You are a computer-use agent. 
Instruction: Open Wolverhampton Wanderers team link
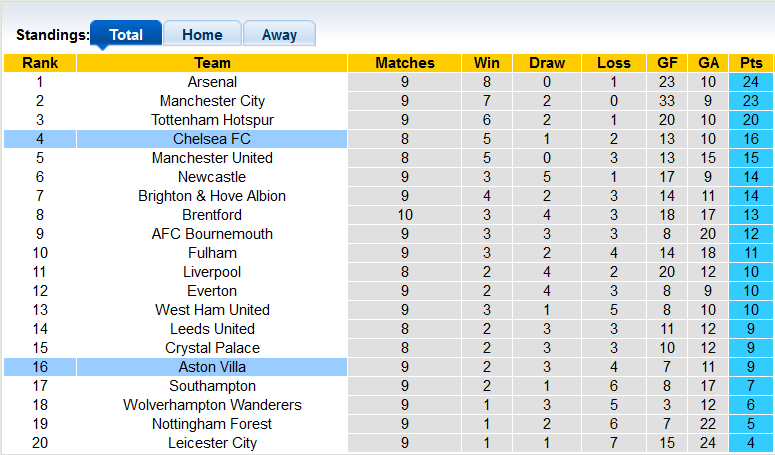[212, 405]
